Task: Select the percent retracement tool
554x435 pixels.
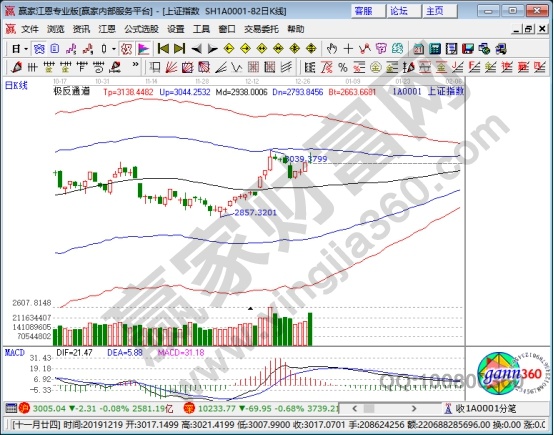Action: tap(343, 67)
